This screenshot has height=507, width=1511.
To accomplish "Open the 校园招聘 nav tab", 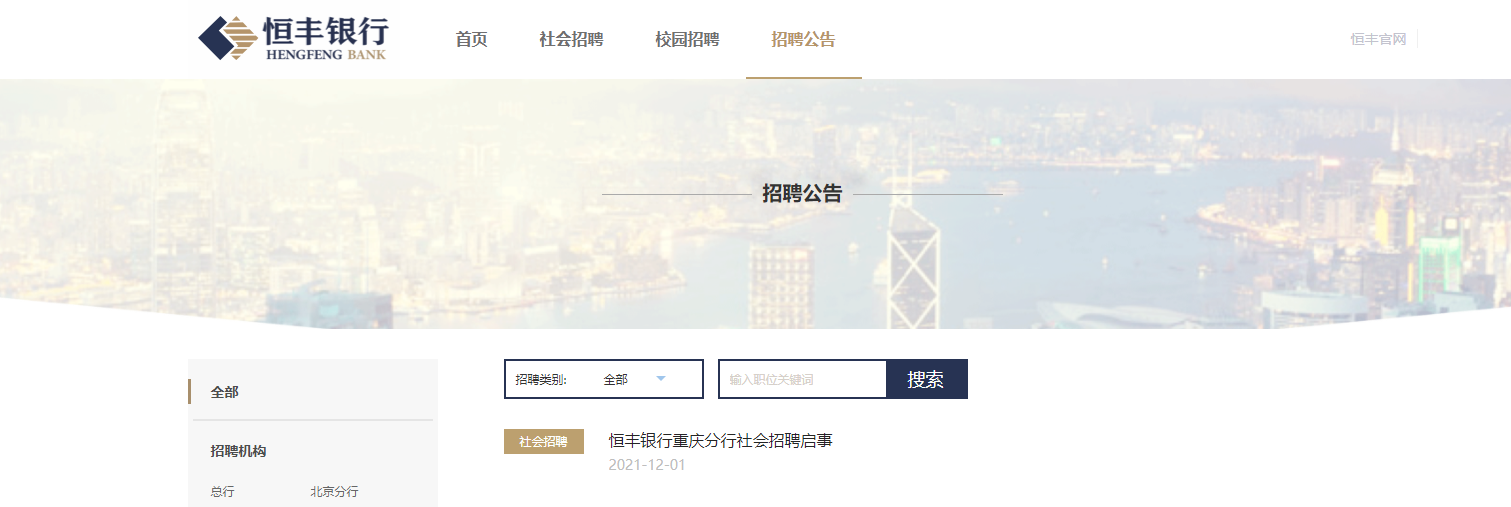I will point(687,40).
